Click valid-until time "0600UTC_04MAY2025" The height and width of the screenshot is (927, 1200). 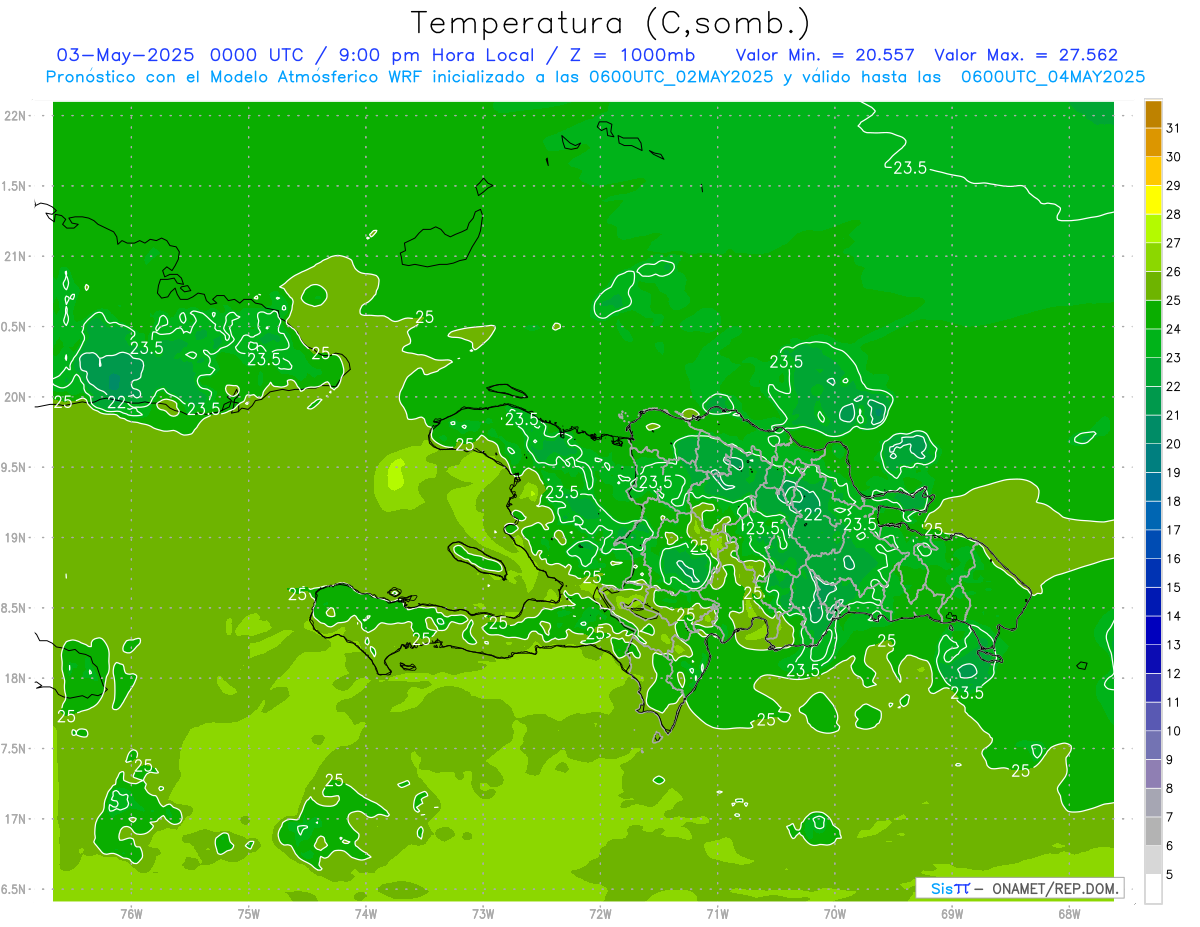1052,77
